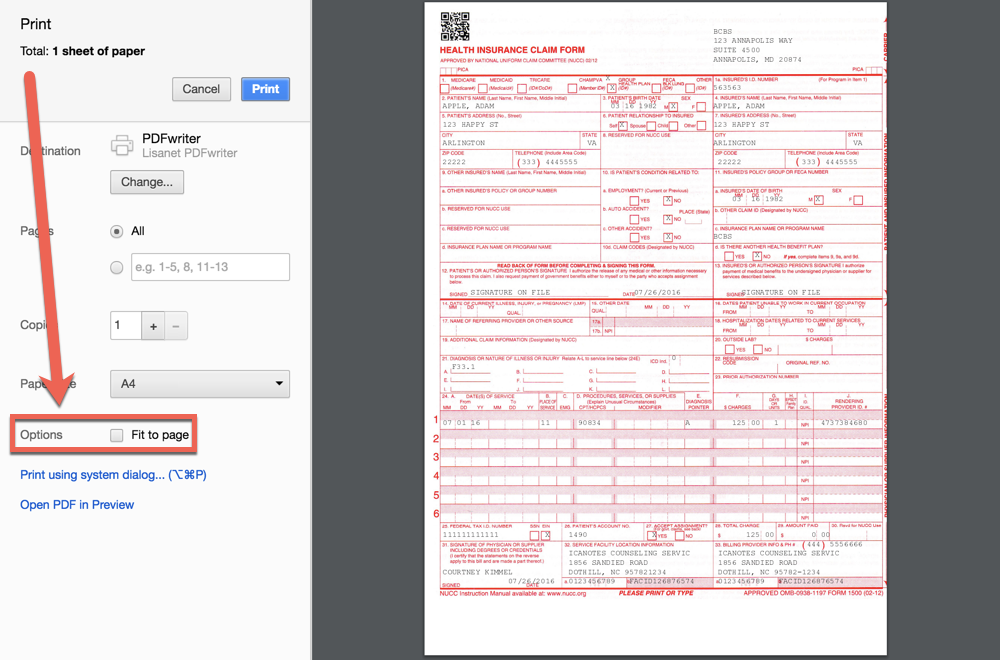Decrease copies with the minus button
Image resolution: width=1000 pixels, height=660 pixels.
point(175,326)
